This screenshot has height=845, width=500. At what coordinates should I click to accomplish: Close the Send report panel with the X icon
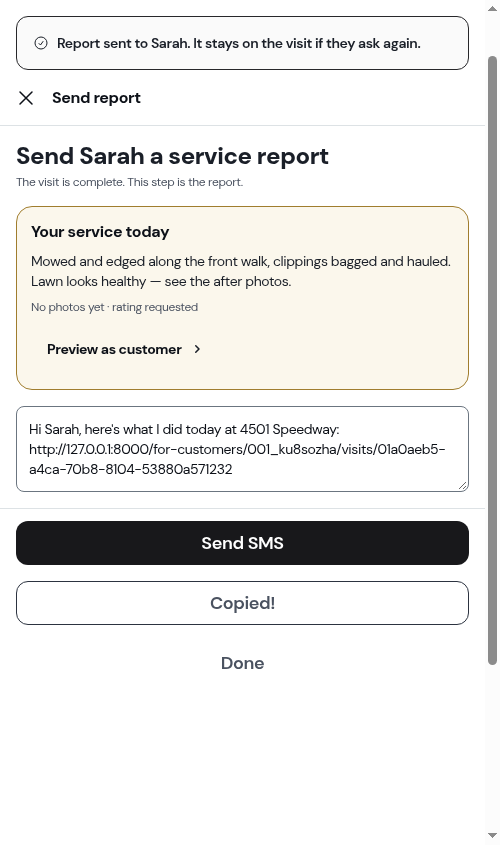(x=26, y=98)
